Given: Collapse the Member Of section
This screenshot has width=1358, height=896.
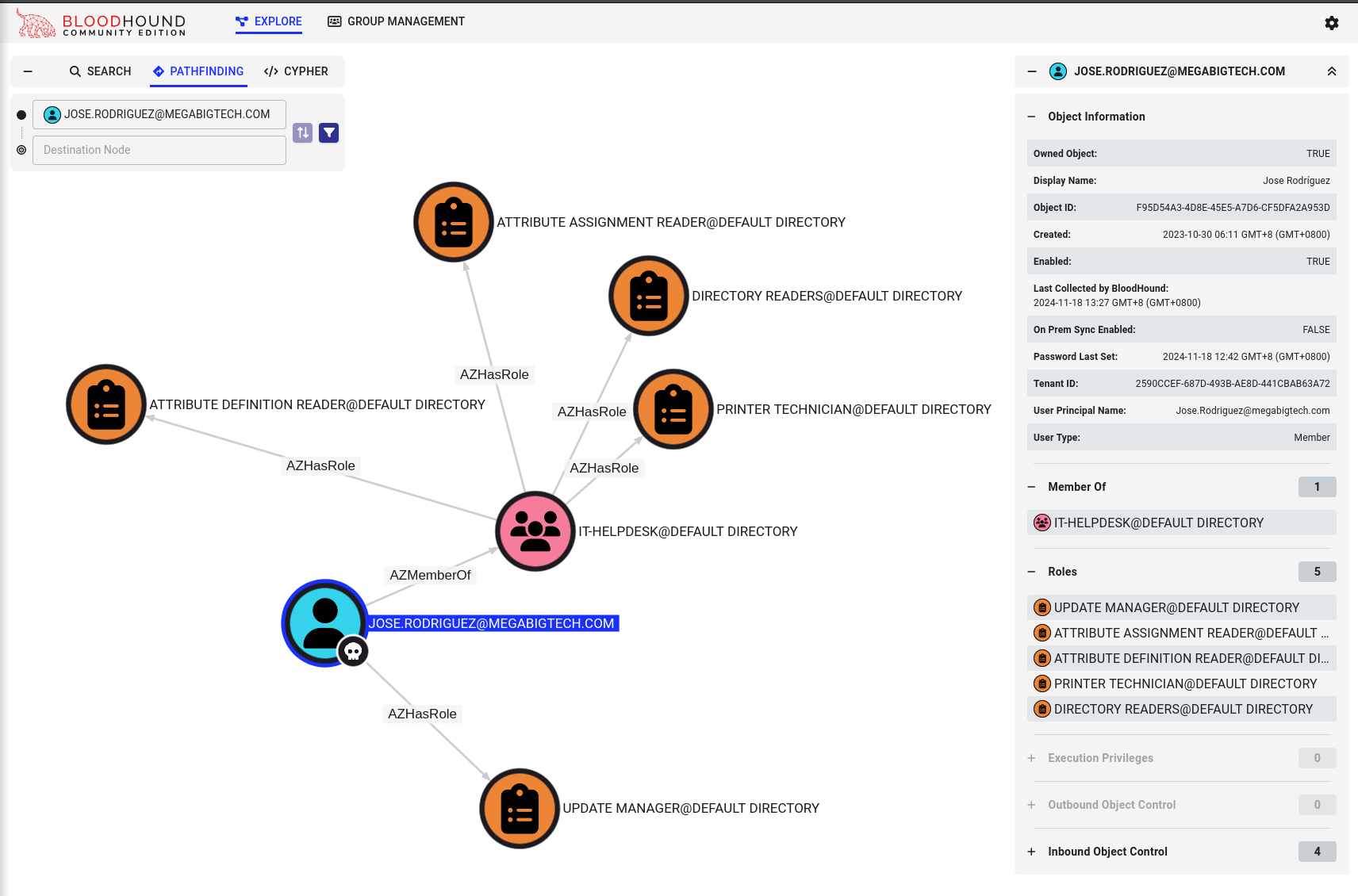Looking at the screenshot, I should 1031,487.
